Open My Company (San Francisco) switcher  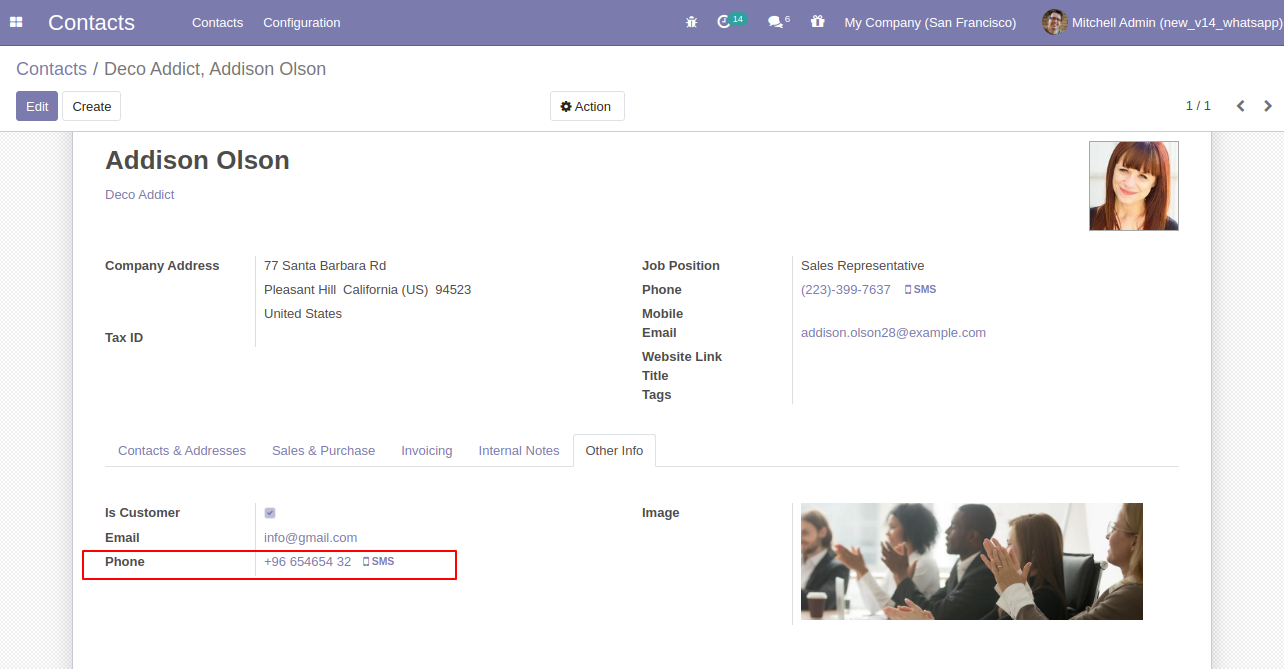pyautogui.click(x=930, y=22)
